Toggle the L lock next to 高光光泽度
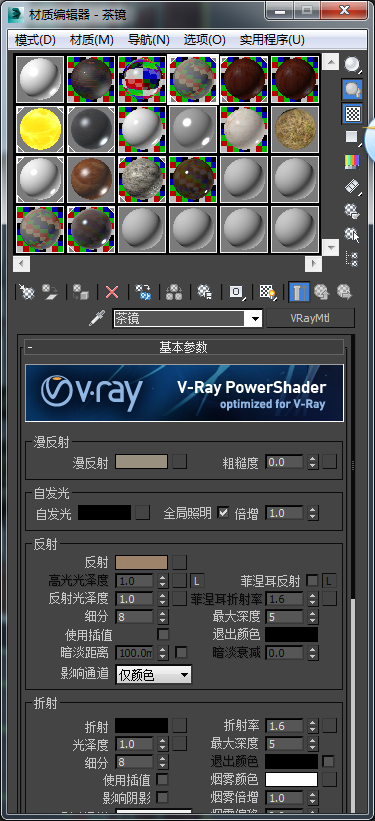 click(x=197, y=580)
